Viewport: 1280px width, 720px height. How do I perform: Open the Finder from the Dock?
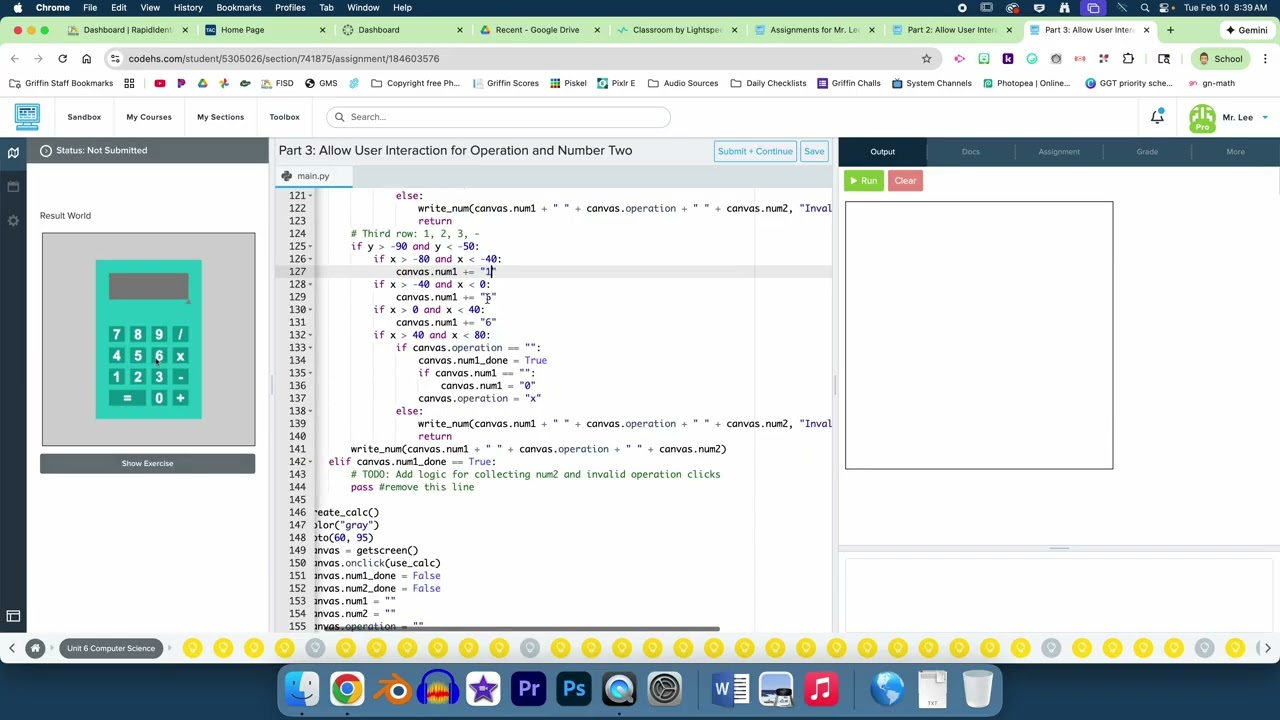[x=302, y=689]
